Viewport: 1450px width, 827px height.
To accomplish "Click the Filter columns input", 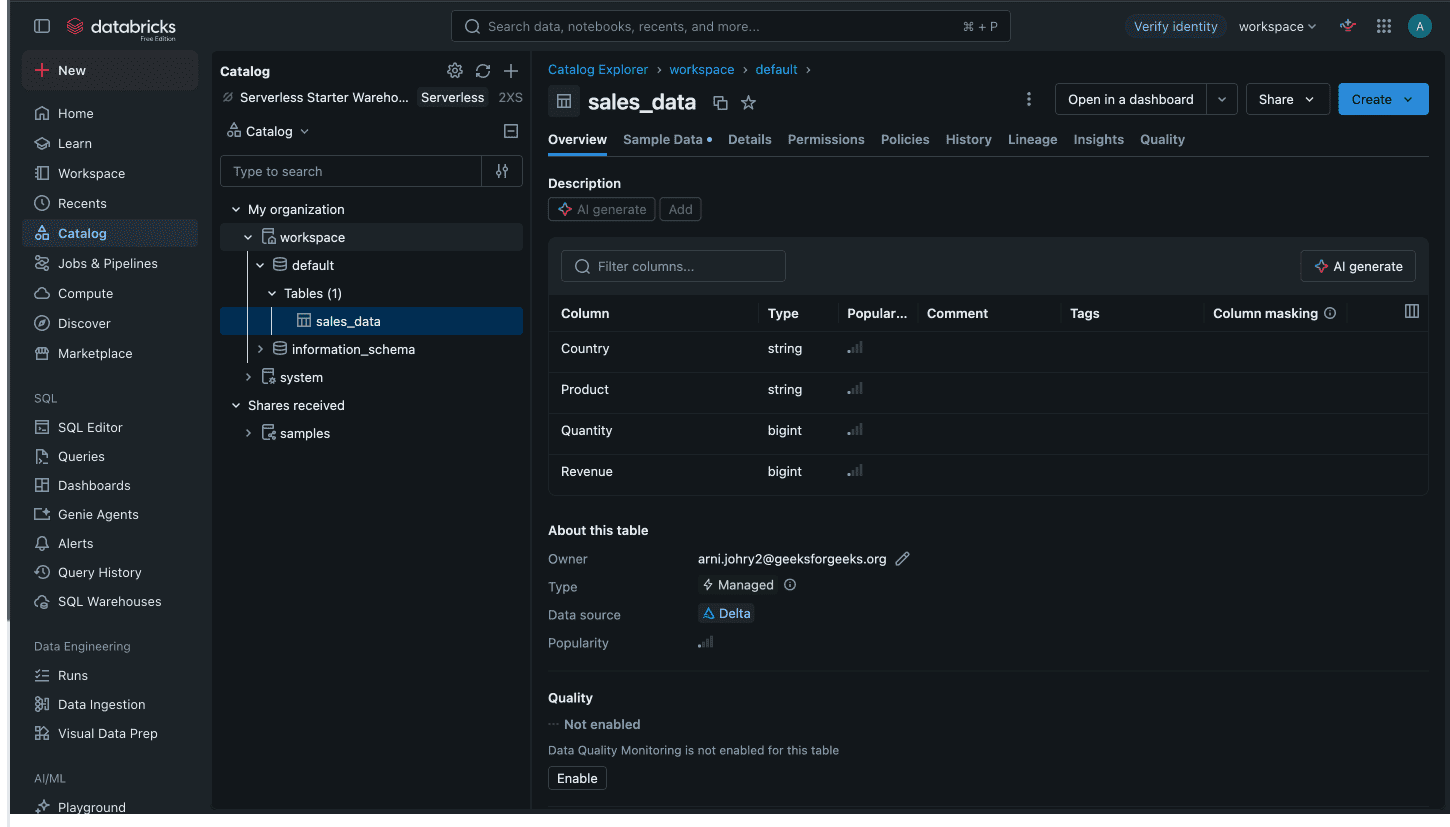I will [673, 266].
